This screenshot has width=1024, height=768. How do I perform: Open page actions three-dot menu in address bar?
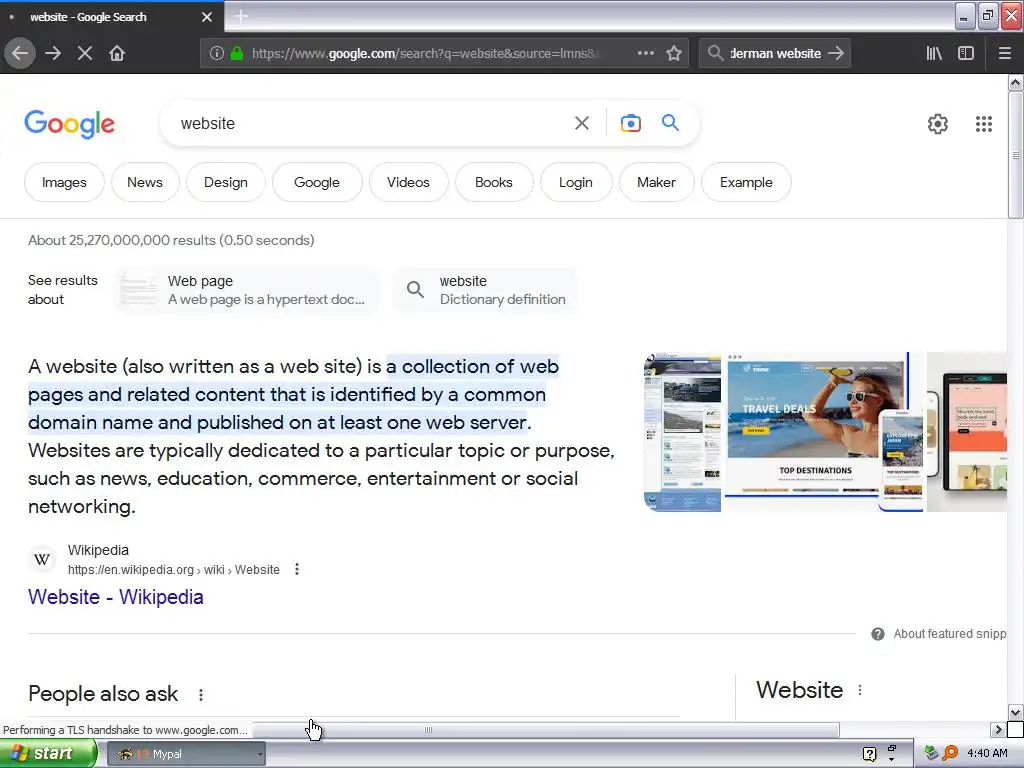coord(646,54)
